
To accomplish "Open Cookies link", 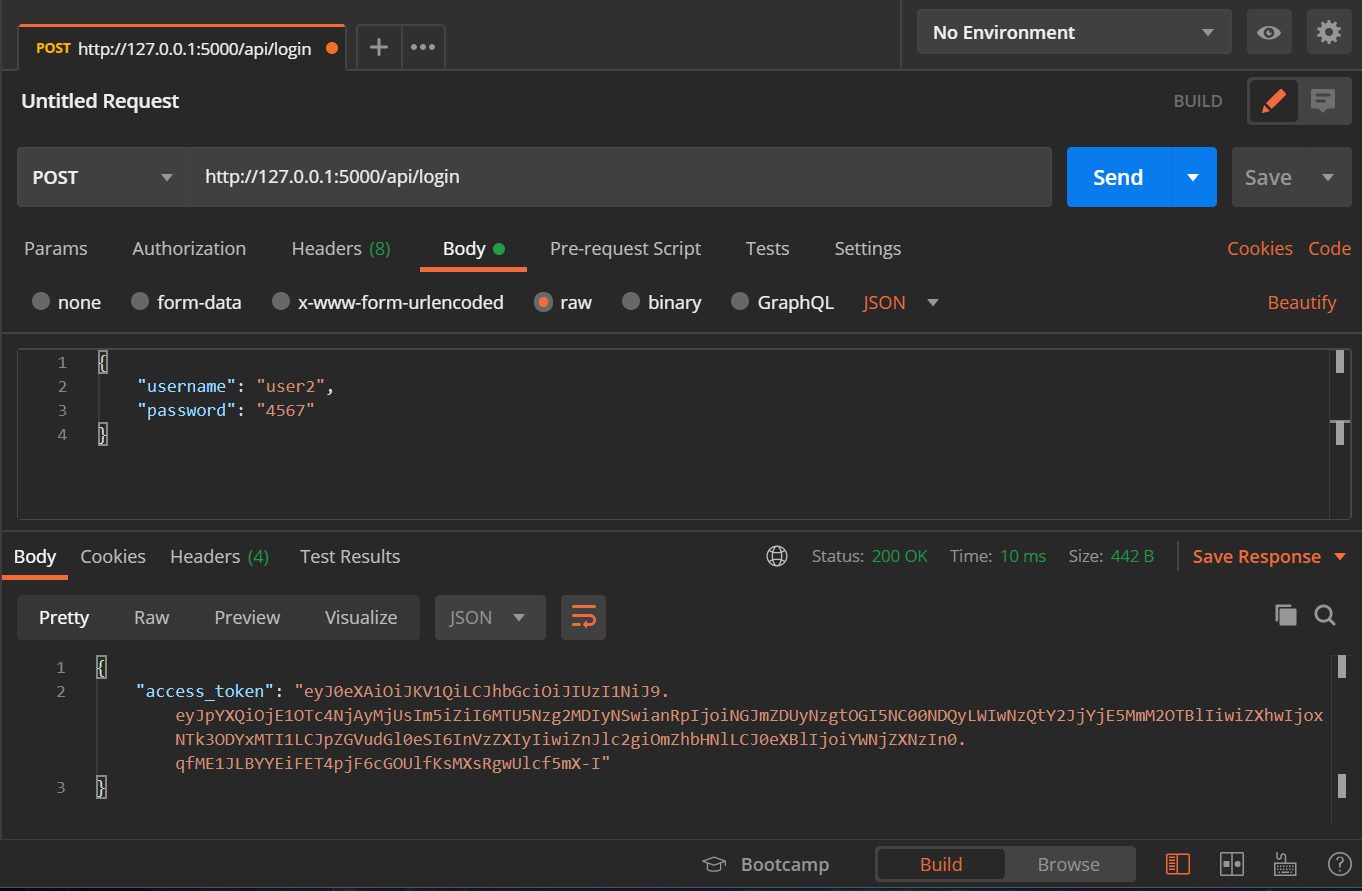I will 1260,248.
